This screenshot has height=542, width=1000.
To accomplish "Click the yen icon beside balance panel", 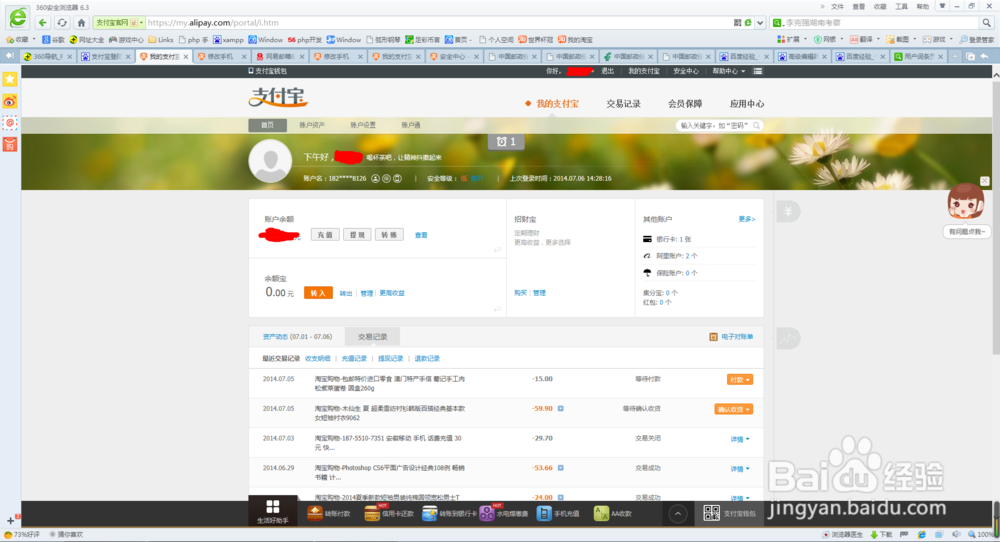I will tap(788, 211).
